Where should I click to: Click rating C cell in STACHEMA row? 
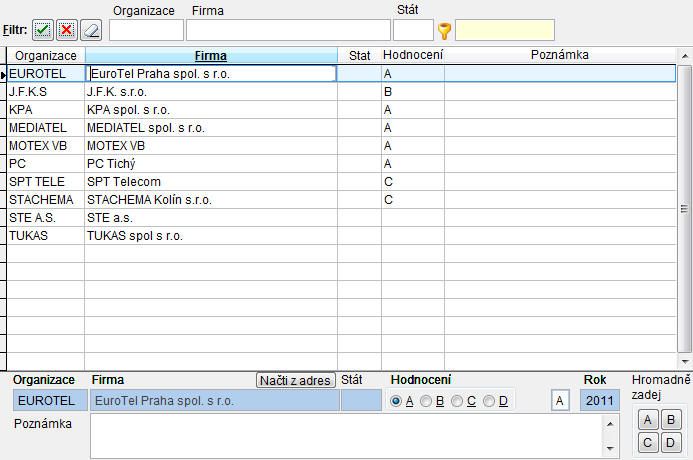coord(413,200)
